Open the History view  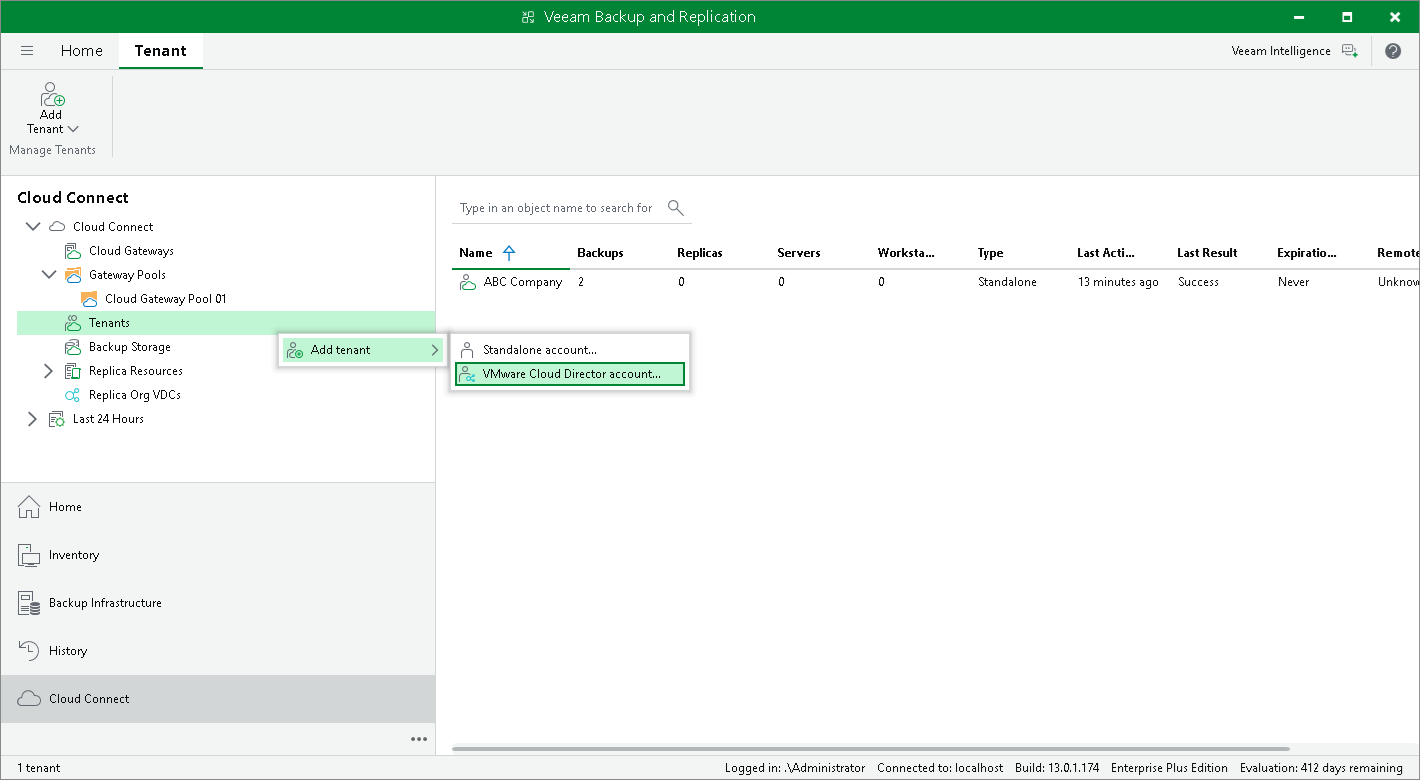[x=67, y=651]
